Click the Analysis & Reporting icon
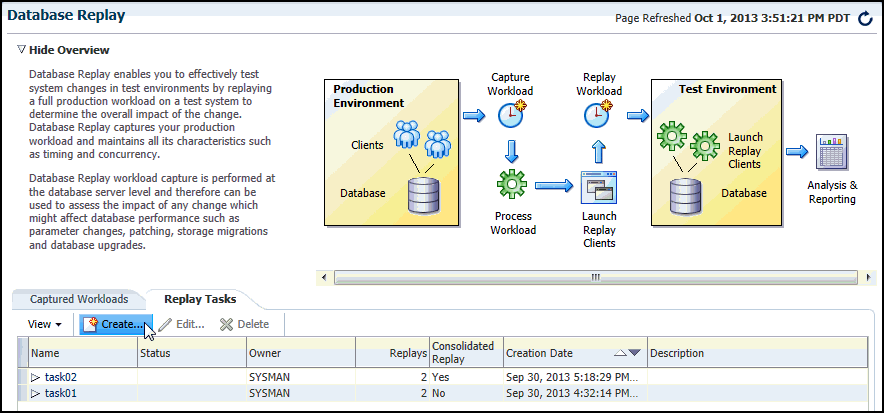884x413 pixels. pos(831,153)
